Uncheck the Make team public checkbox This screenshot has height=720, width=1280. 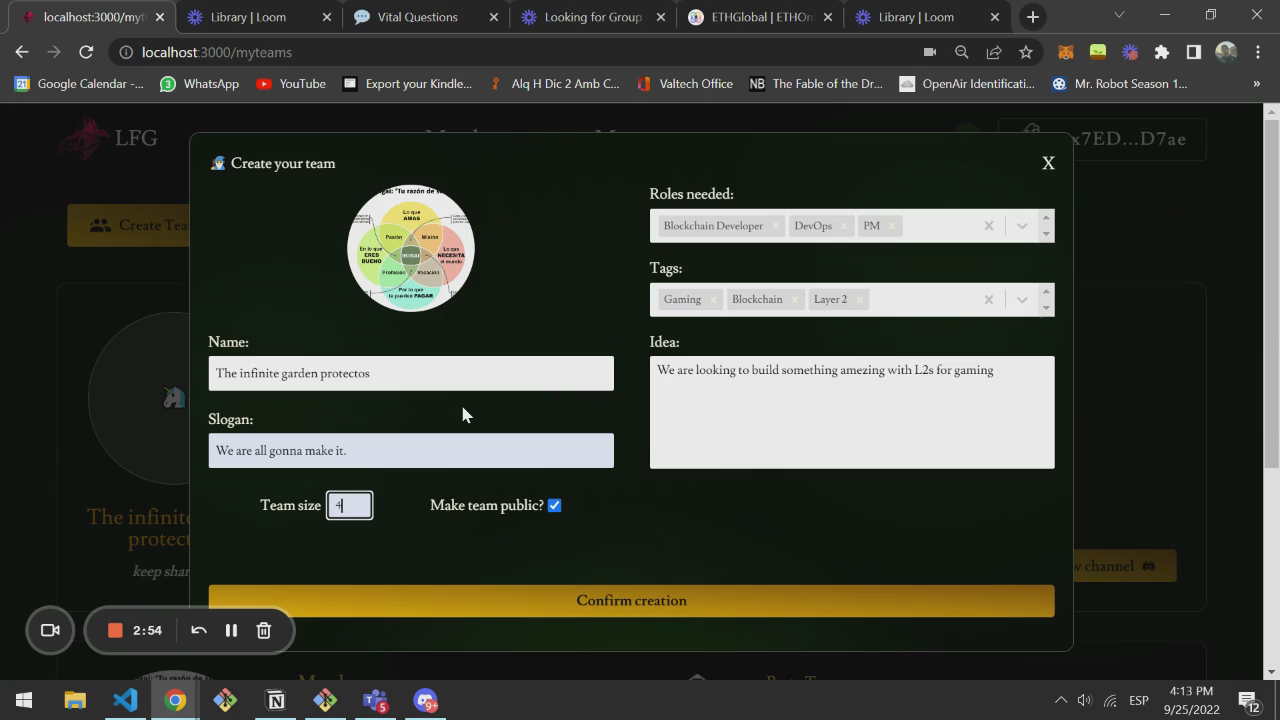[554, 505]
